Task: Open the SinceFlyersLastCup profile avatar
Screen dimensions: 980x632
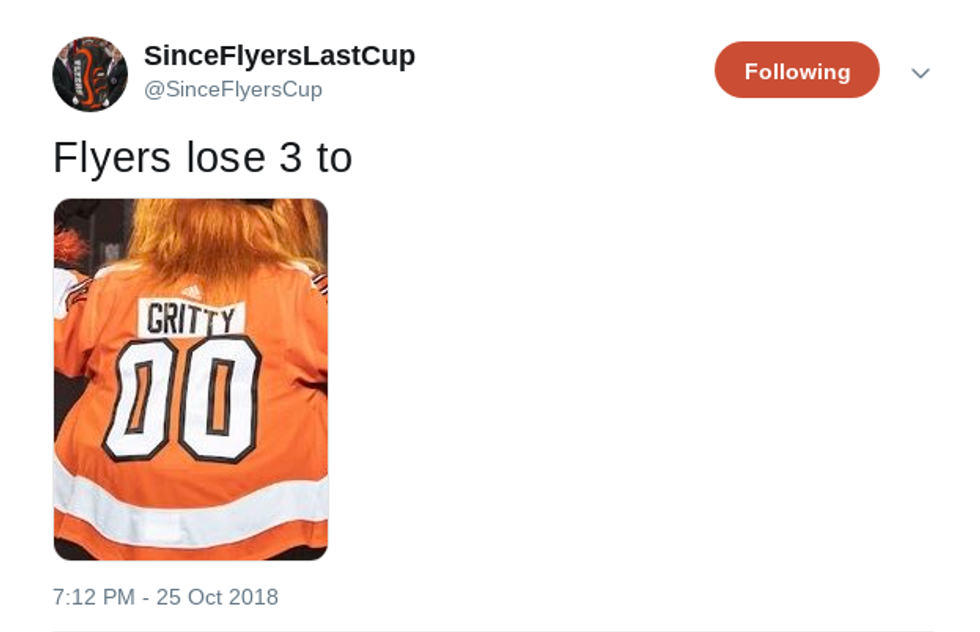Action: 90,75
